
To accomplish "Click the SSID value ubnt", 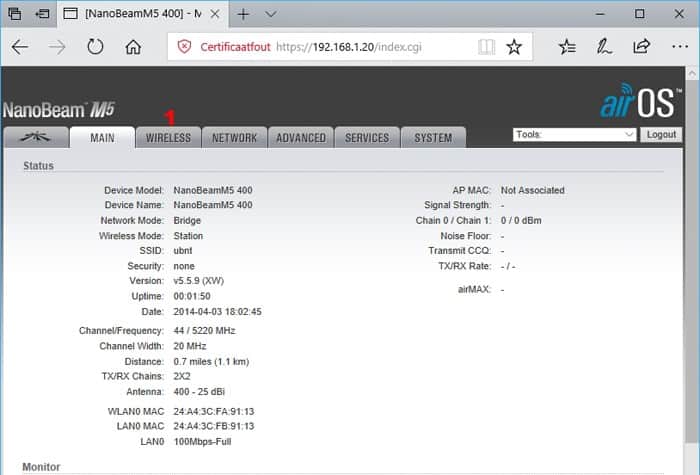I will (183, 250).
